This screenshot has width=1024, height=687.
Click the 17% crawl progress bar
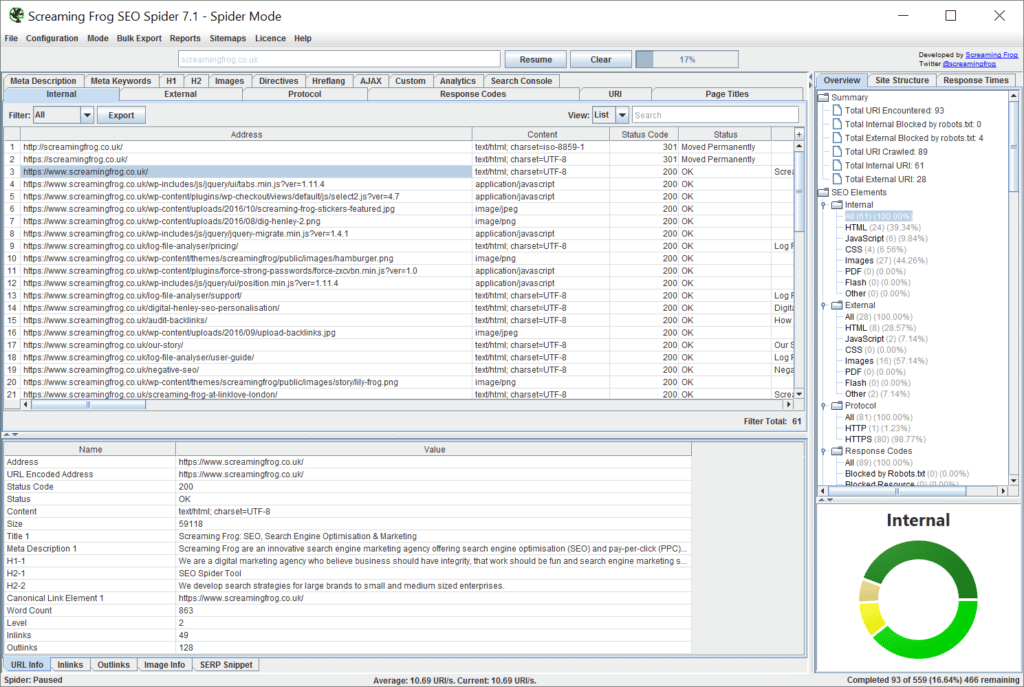(x=687, y=59)
